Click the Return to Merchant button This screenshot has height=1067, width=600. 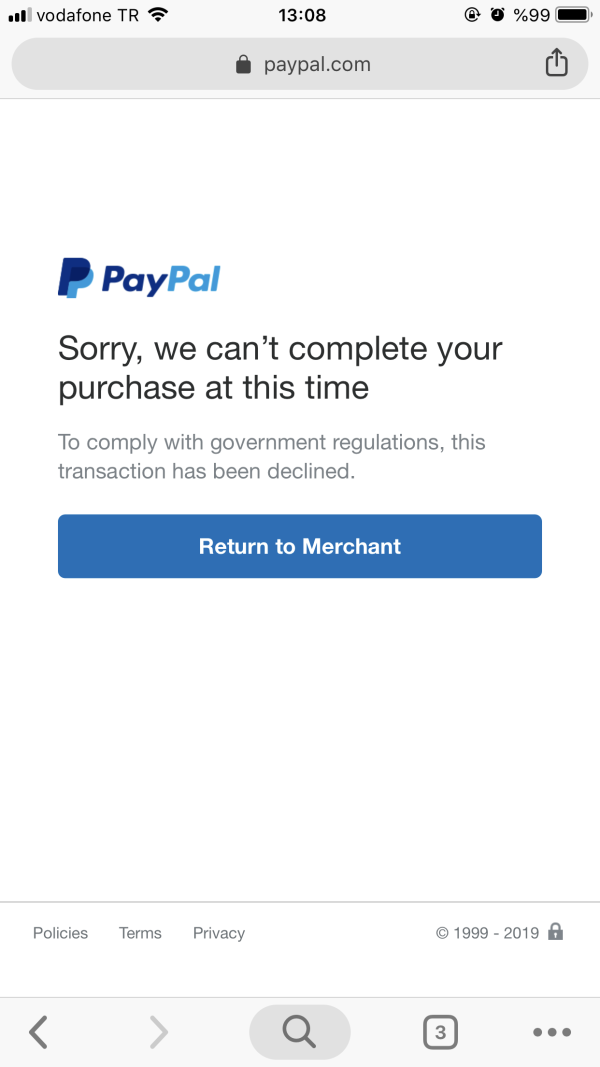pyautogui.click(x=300, y=546)
